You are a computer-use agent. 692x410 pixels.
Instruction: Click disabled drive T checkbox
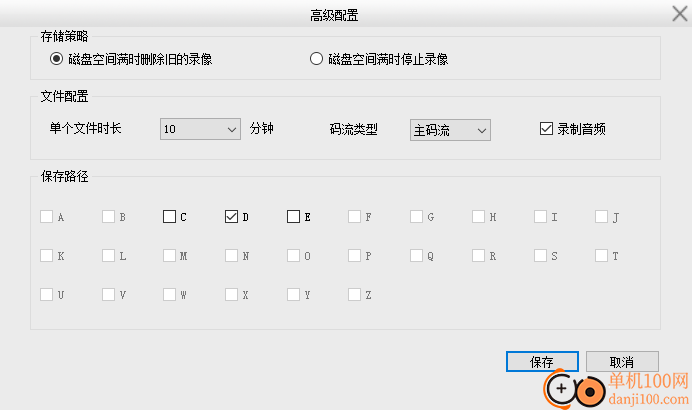coord(601,256)
